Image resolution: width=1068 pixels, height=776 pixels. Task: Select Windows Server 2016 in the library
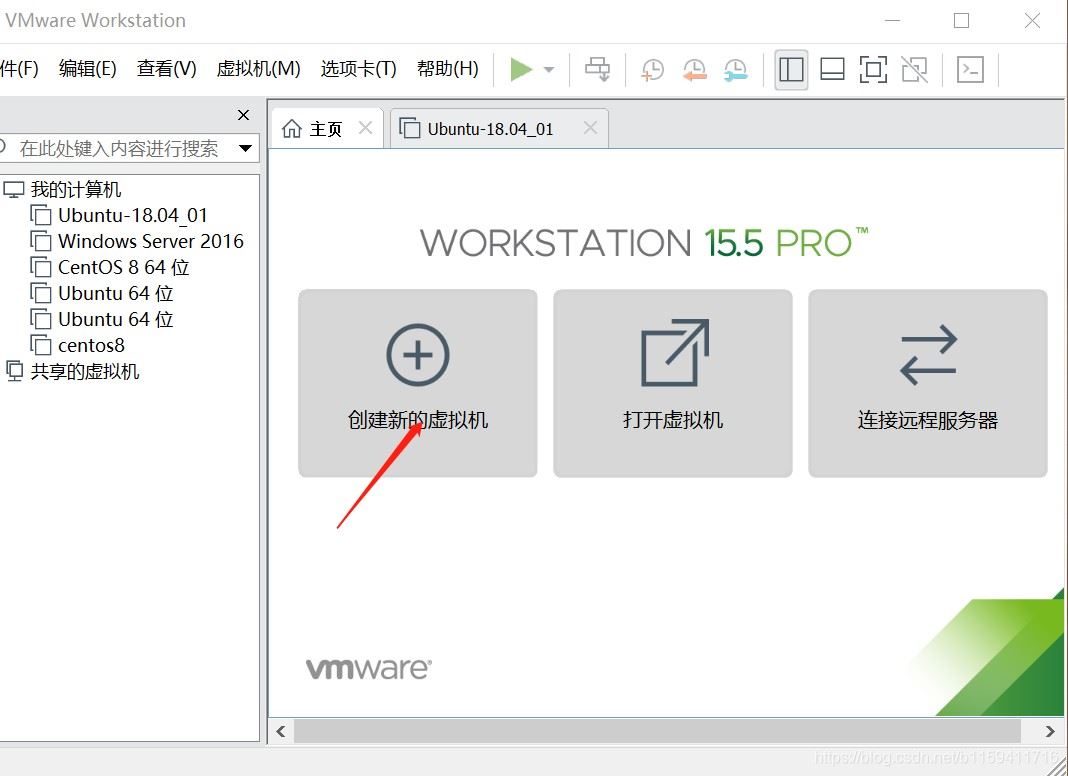pyautogui.click(x=151, y=241)
